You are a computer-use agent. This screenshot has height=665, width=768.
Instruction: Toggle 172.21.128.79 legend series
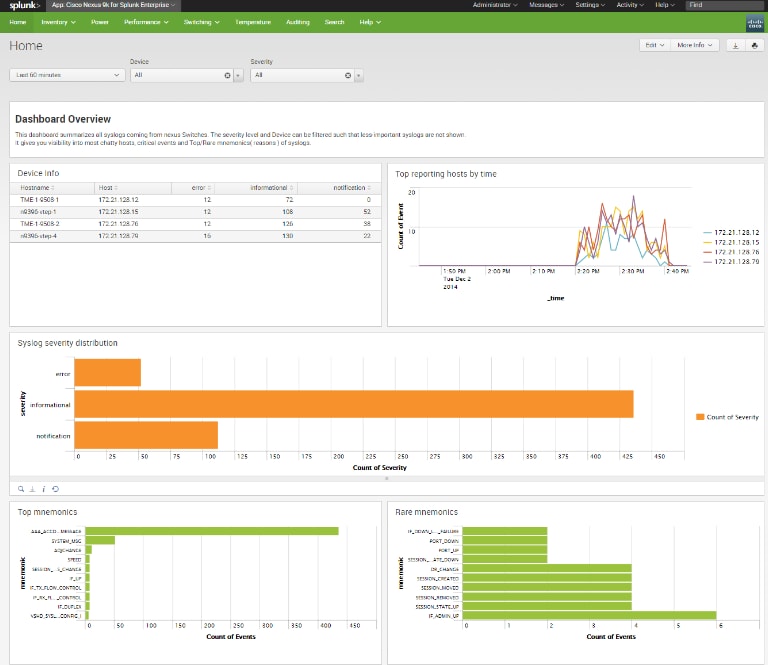point(731,262)
